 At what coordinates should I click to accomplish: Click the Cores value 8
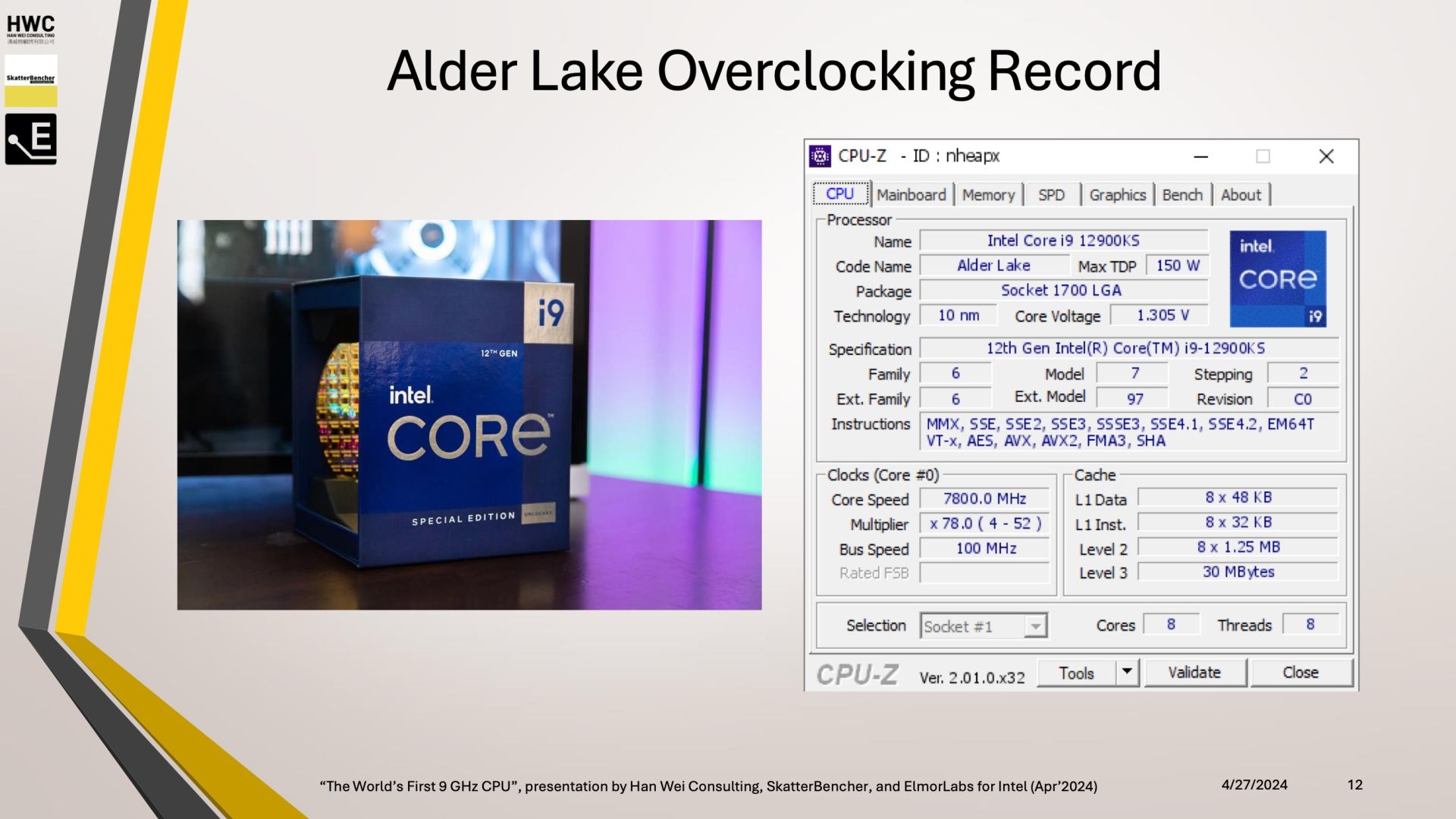coord(1171,624)
